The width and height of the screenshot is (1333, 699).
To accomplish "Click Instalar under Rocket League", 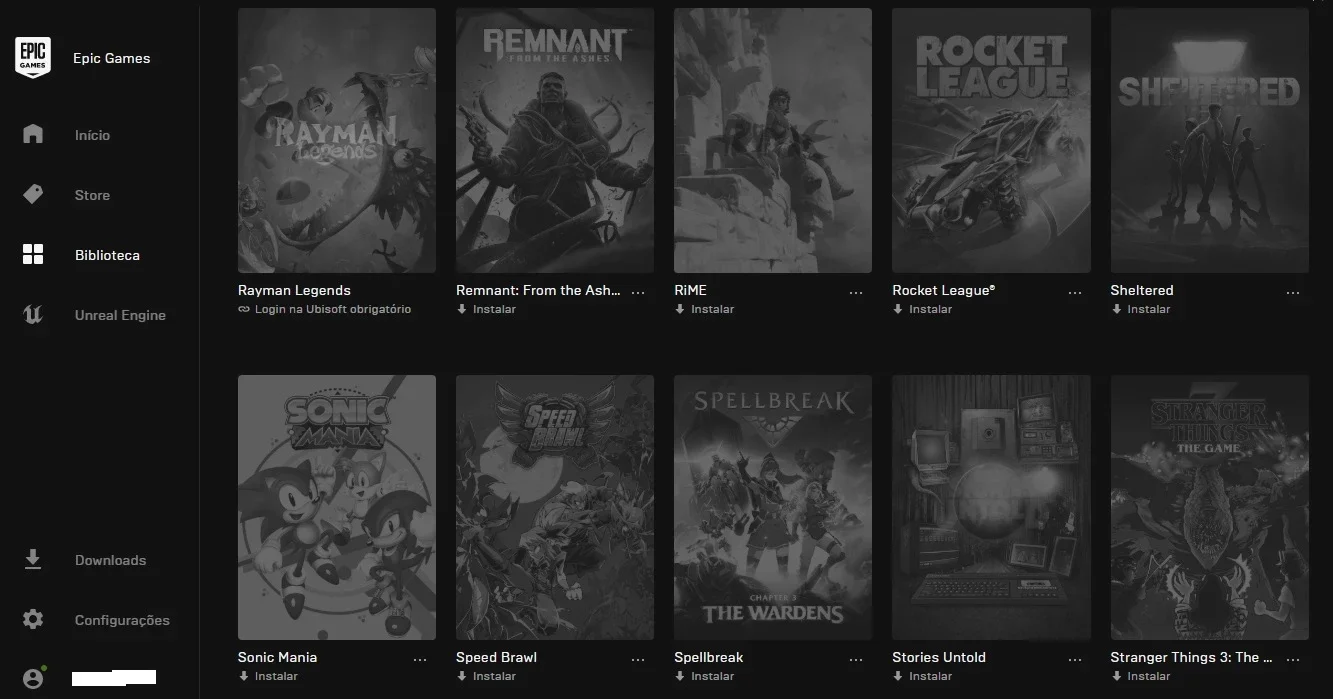I will click(x=930, y=309).
